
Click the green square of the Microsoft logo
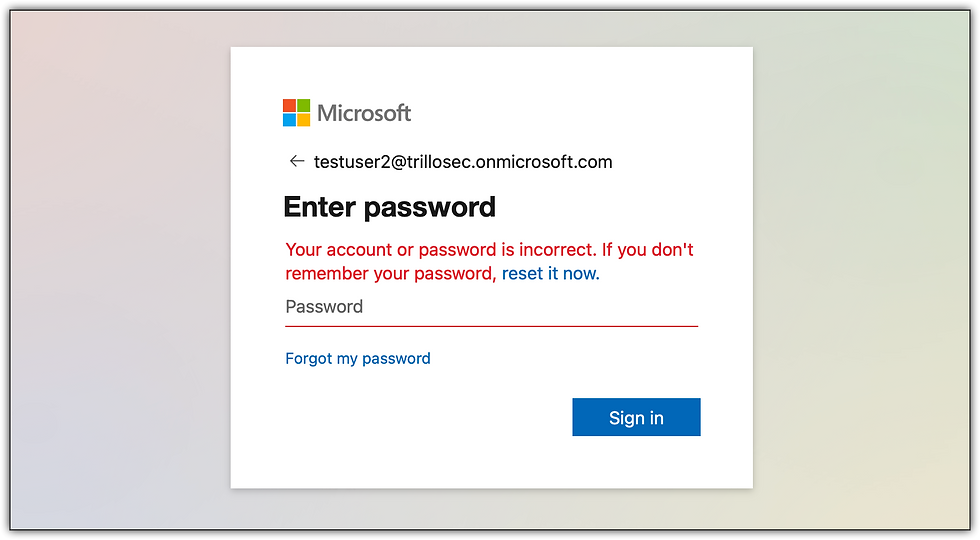coord(303,105)
